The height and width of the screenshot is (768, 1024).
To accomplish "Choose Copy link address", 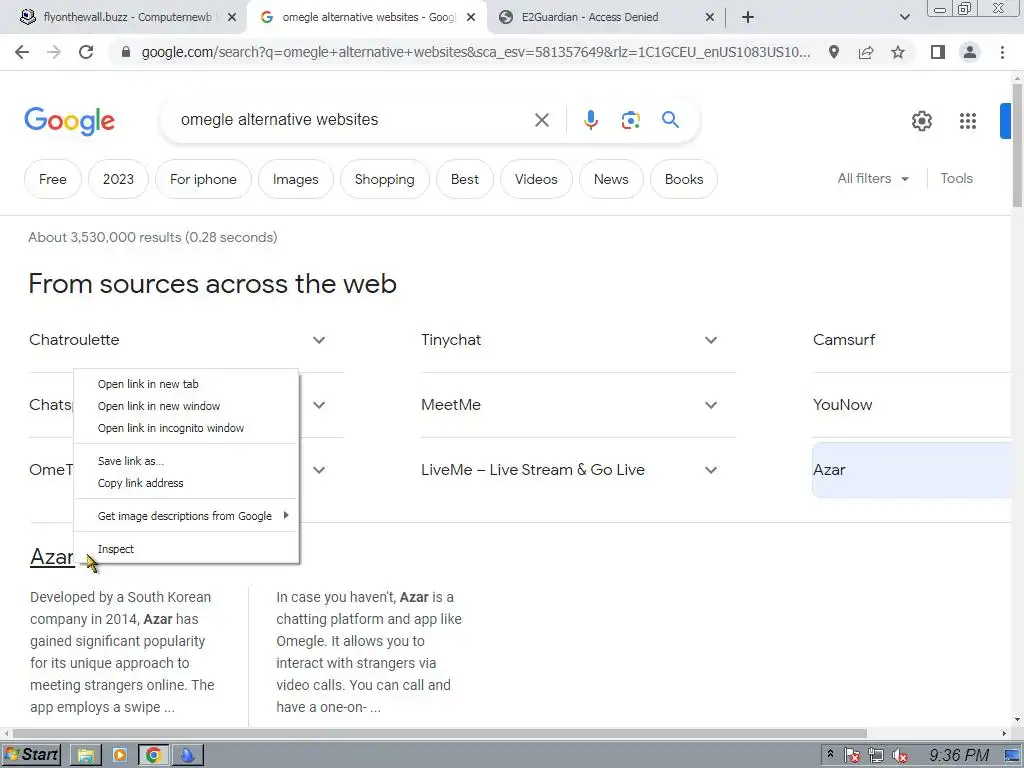I will click(x=186, y=483).
